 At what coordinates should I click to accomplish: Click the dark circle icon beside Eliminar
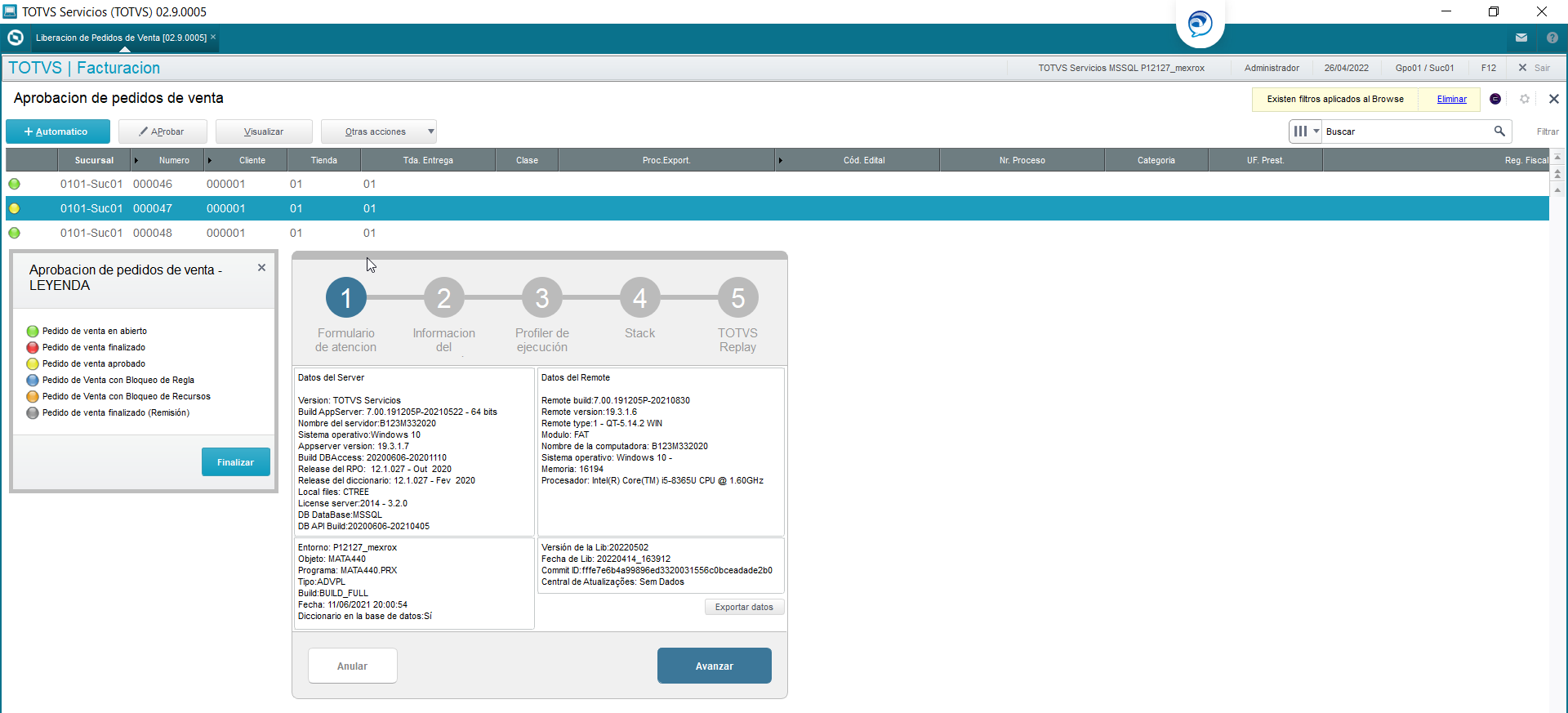pos(1495,99)
